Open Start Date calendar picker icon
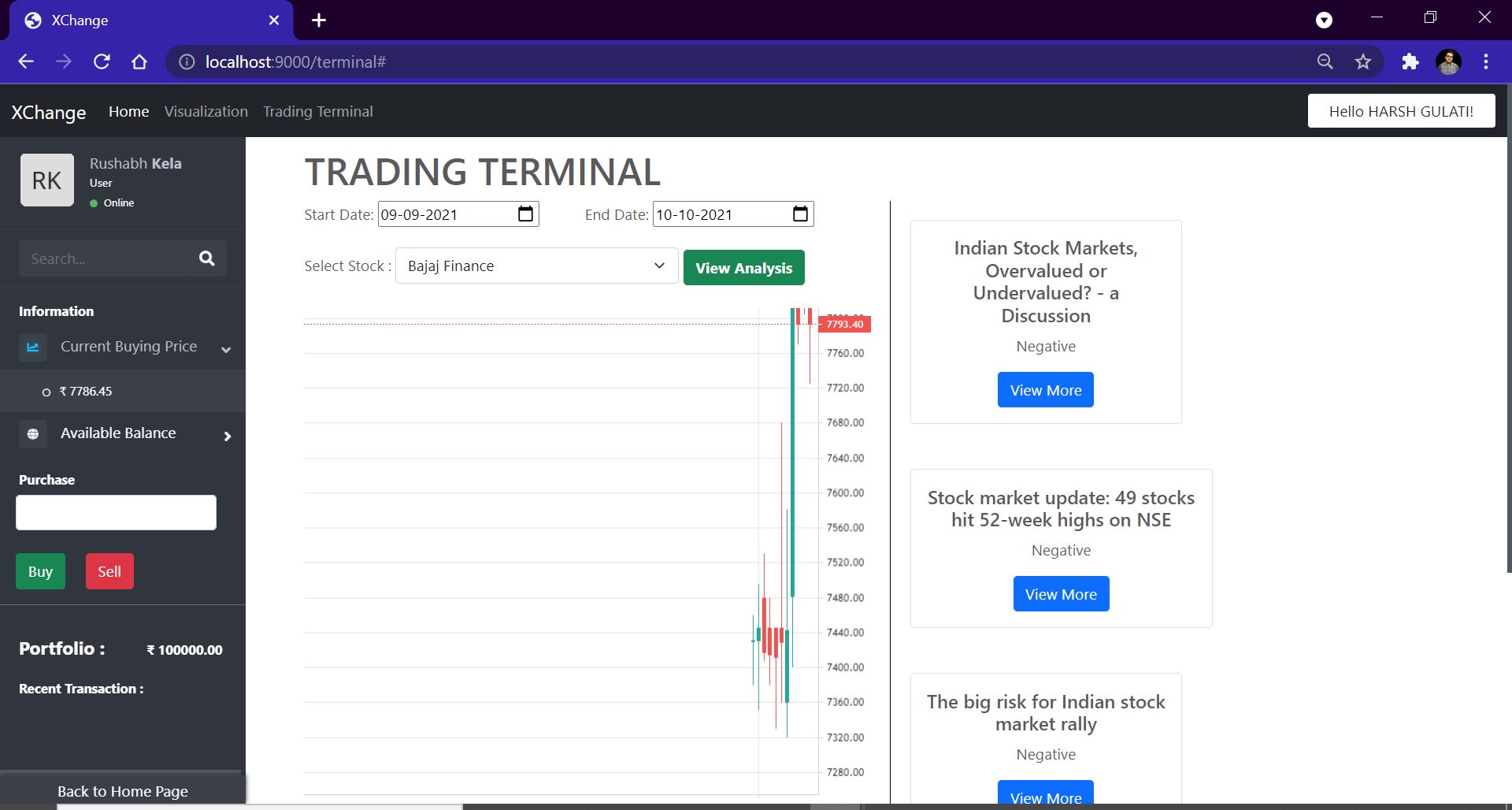Screen dimensions: 1512x810 [x=526, y=214]
